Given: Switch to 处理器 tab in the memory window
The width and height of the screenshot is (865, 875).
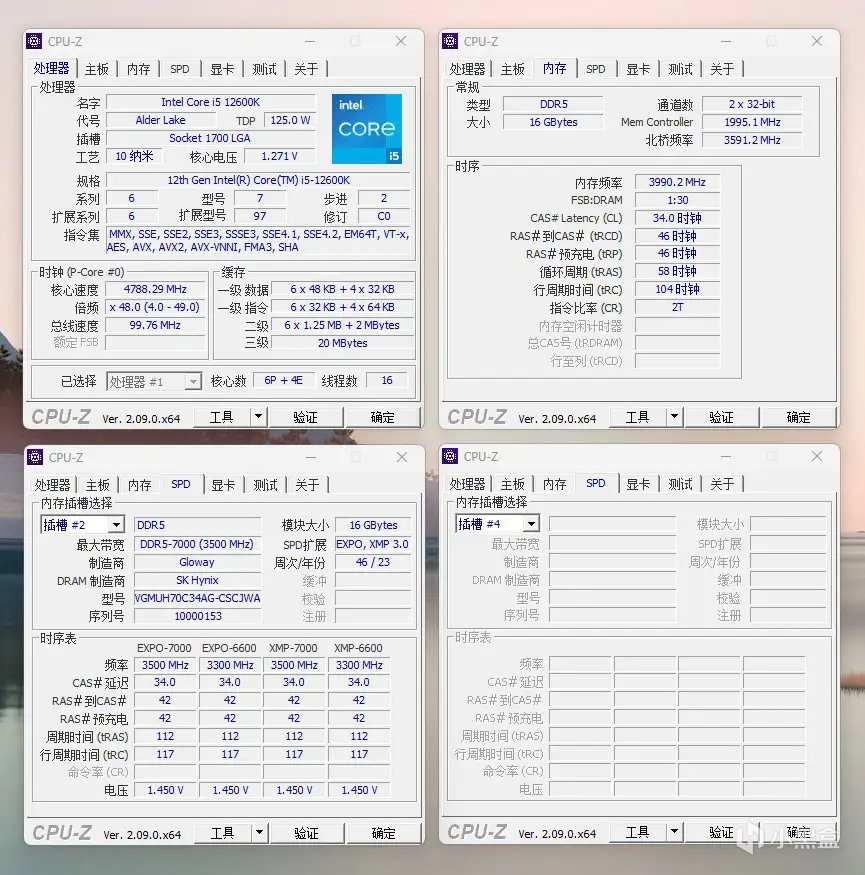Looking at the screenshot, I should pyautogui.click(x=467, y=69).
